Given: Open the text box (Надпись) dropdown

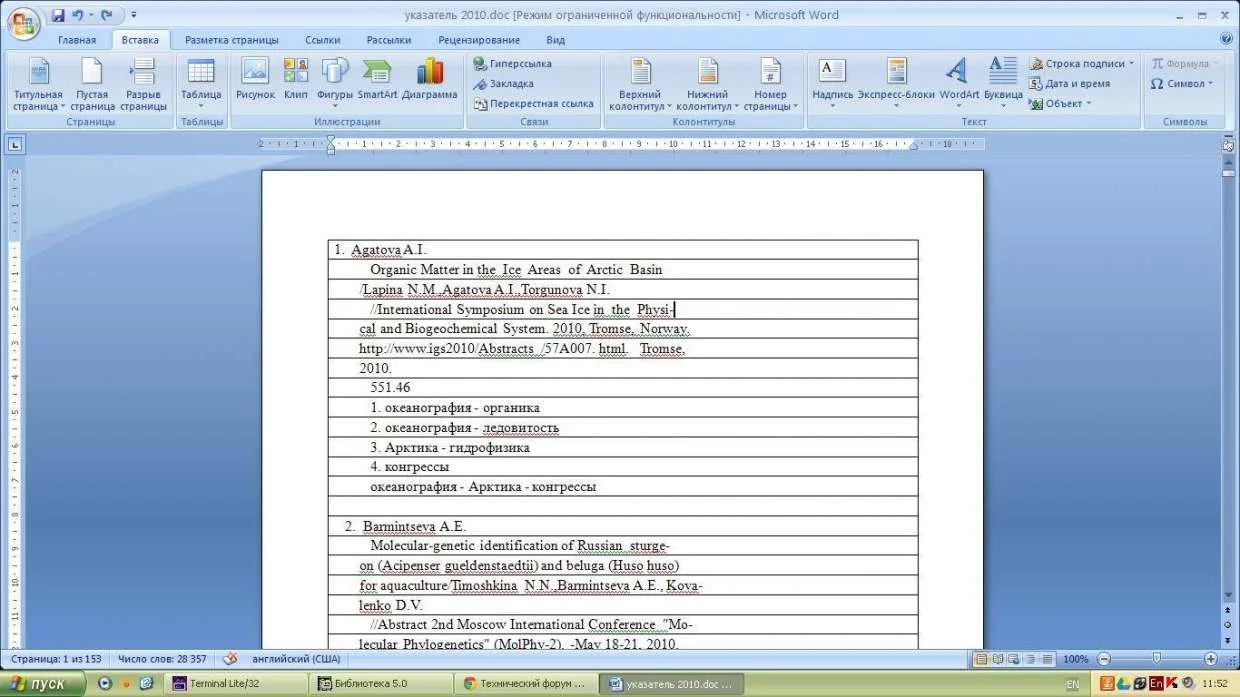Looking at the screenshot, I should coord(833,84).
